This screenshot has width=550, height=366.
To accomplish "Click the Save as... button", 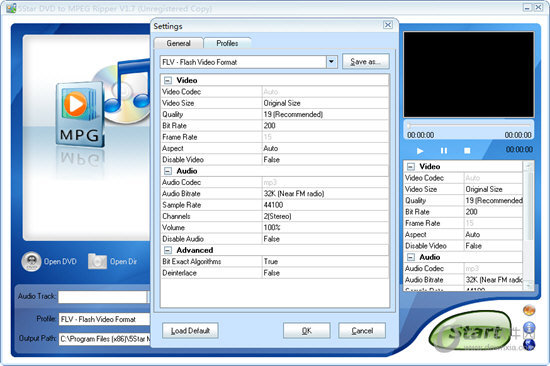I will coord(365,62).
